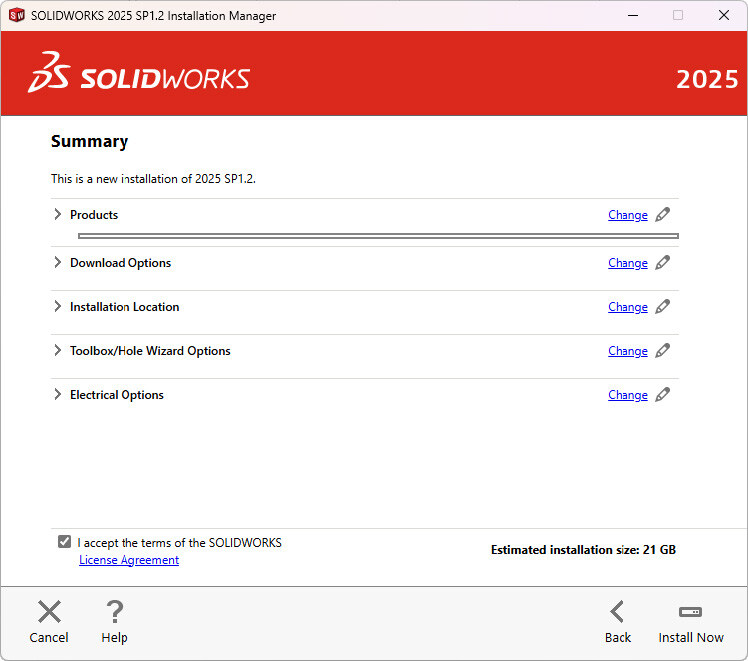Image resolution: width=748 pixels, height=661 pixels.
Task: Expand the Download Options section chevron
Action: (58, 262)
